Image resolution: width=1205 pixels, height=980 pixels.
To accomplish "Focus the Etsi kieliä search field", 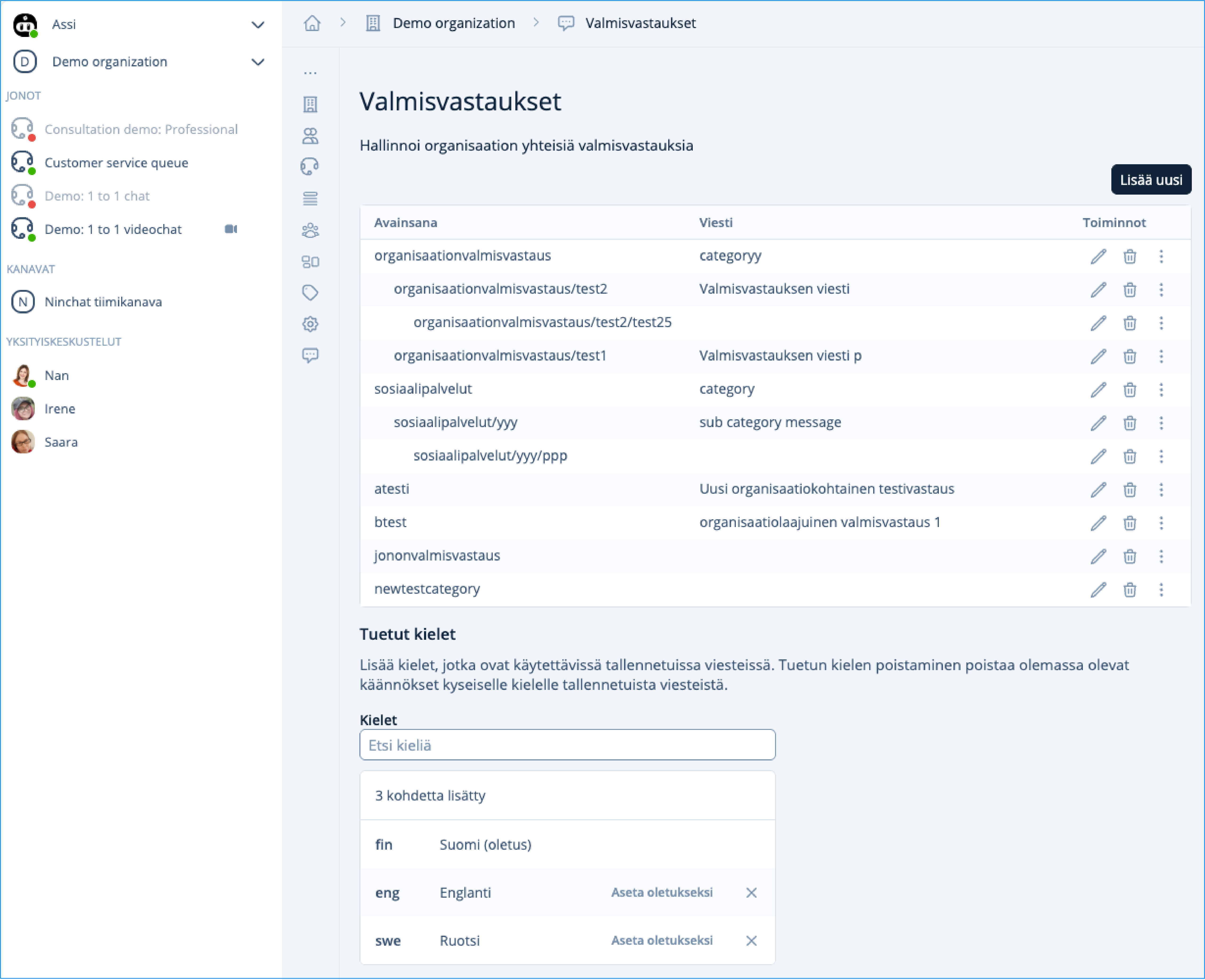I will click(567, 745).
